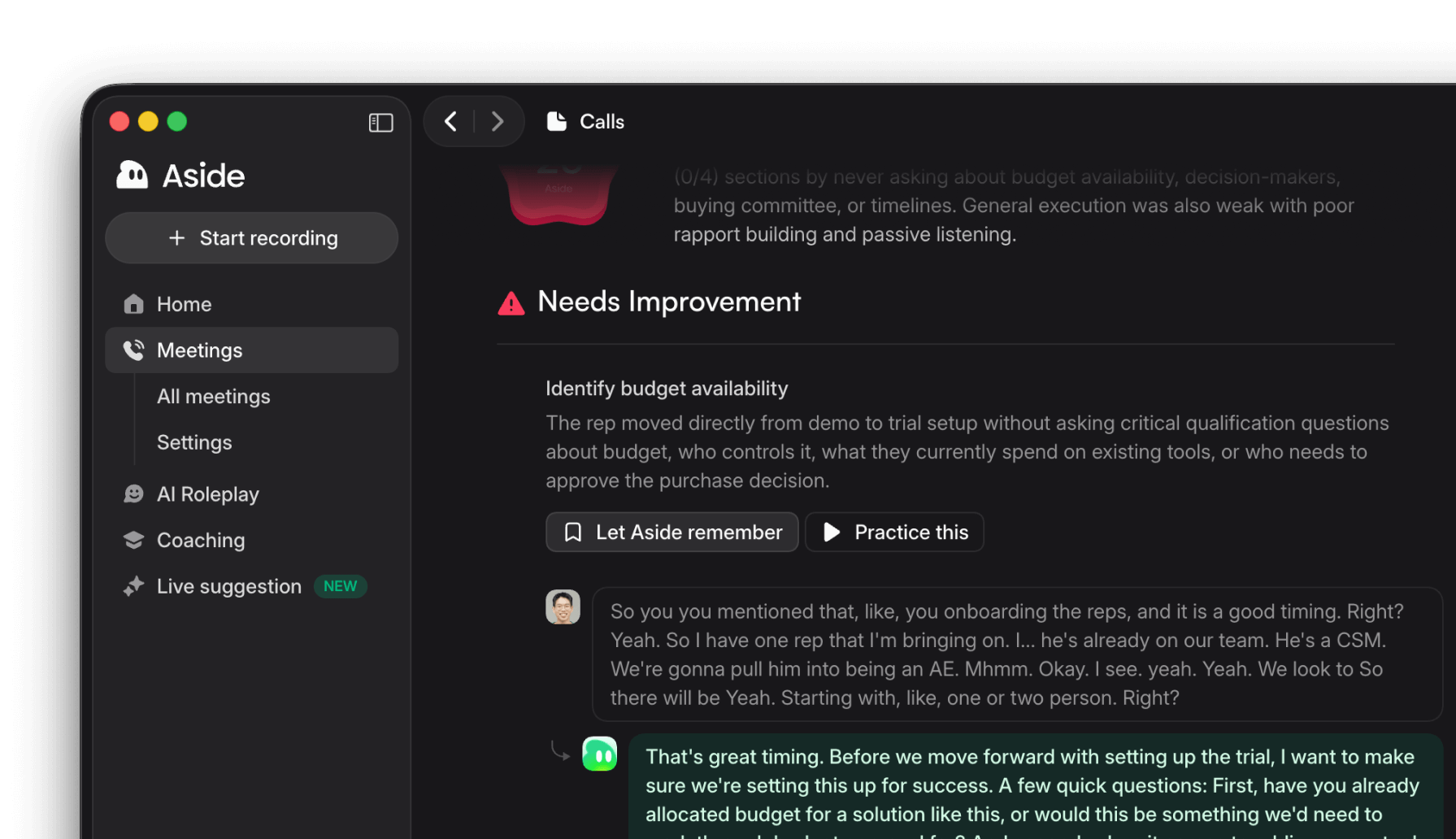Click the user's profile avatar in transcript

(x=561, y=606)
